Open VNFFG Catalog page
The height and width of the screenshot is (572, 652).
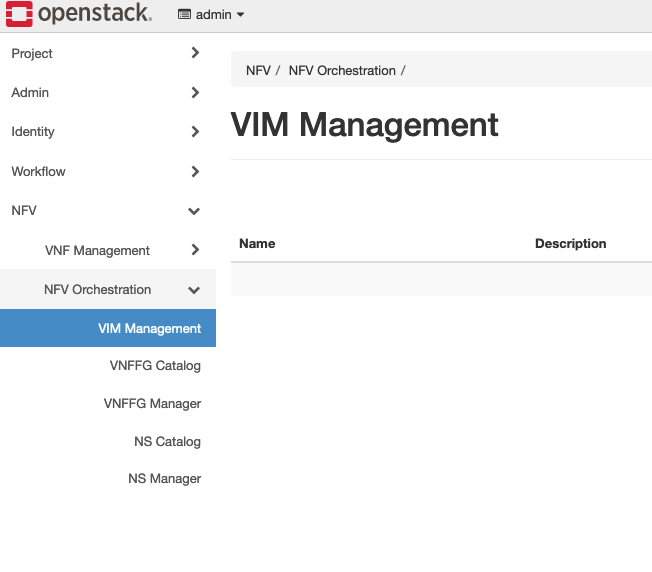155,366
